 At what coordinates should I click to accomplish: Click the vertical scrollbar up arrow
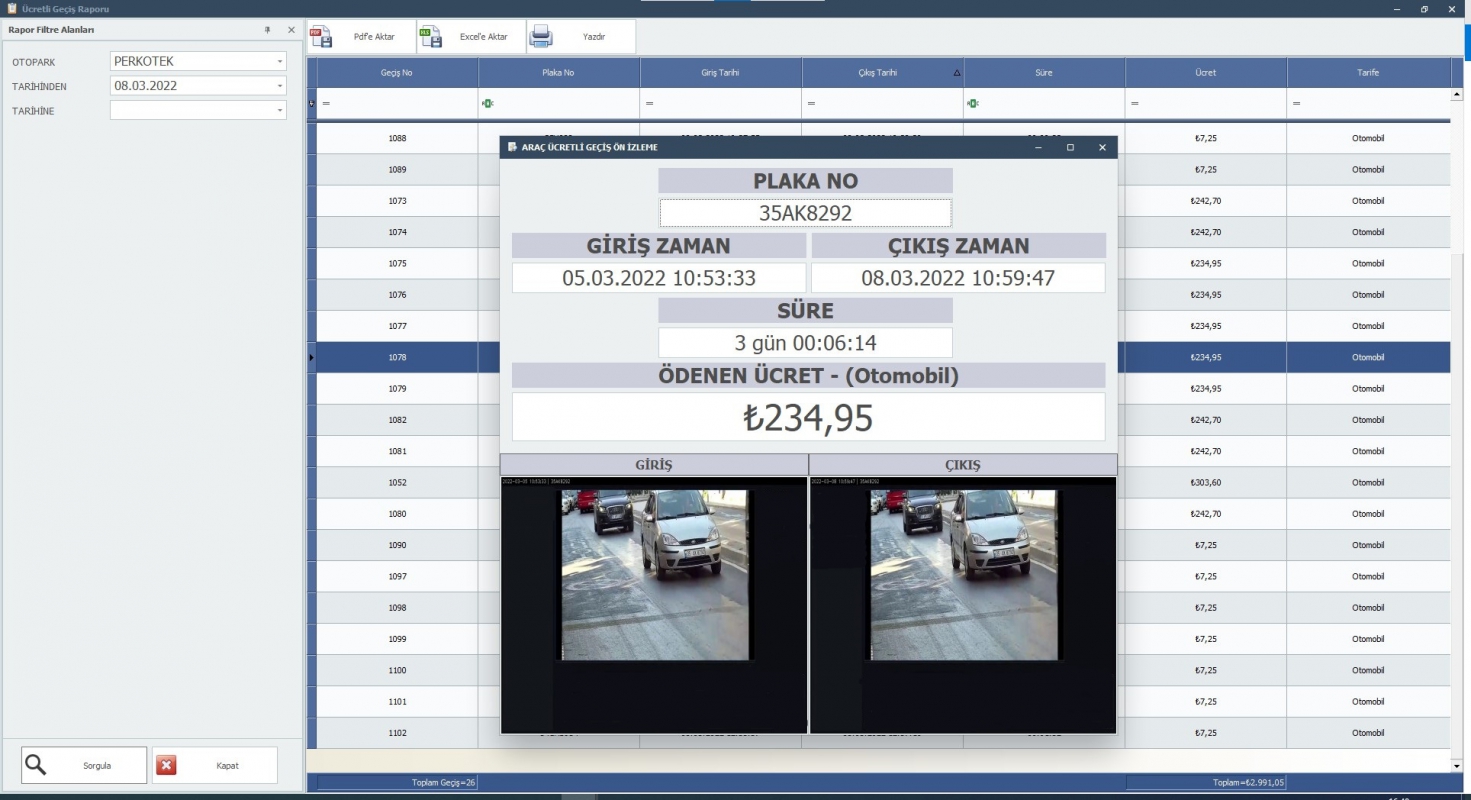pyautogui.click(x=1458, y=96)
